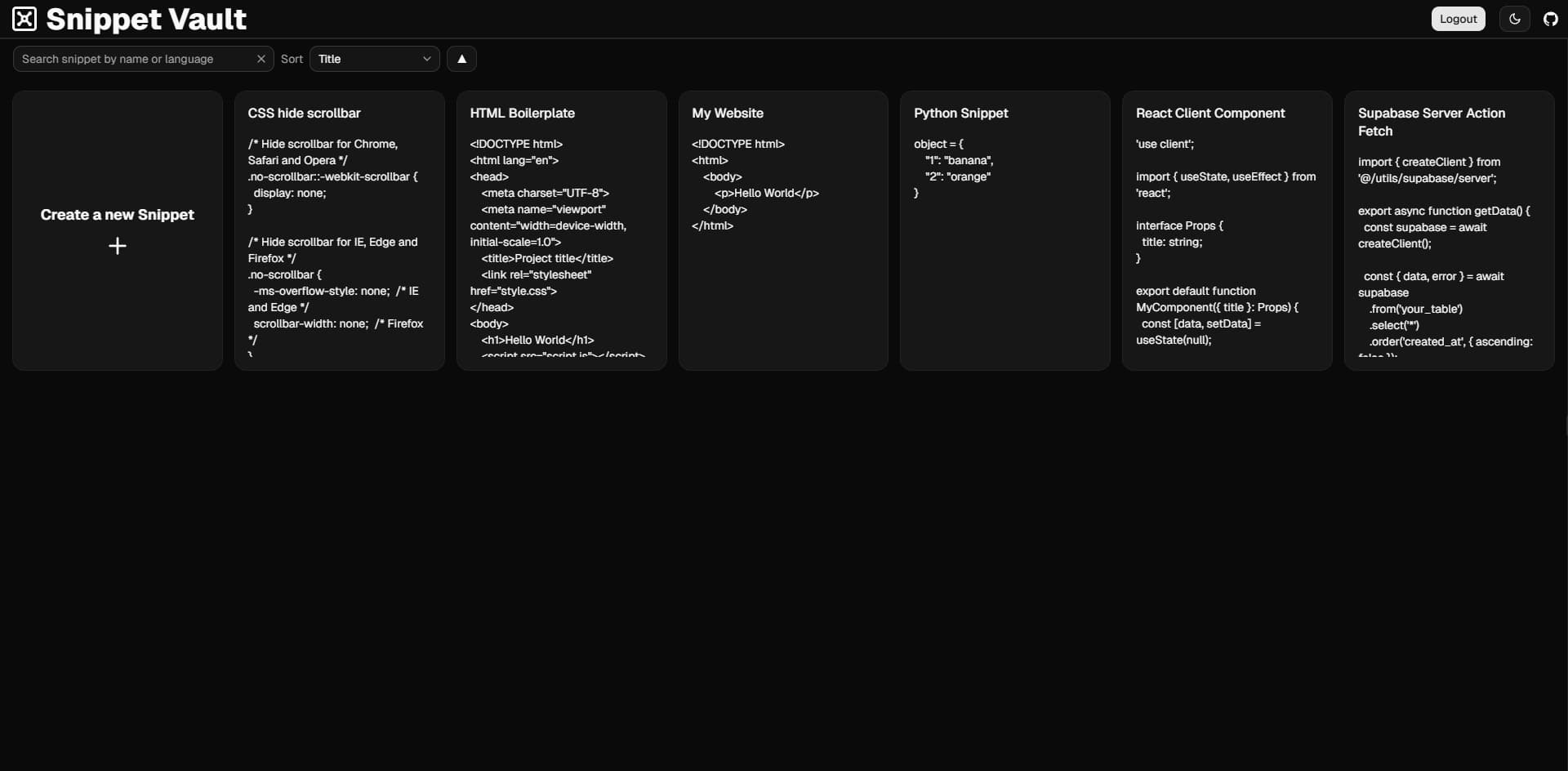1568x771 pixels.
Task: Open the My Website snippet title
Action: [728, 114]
